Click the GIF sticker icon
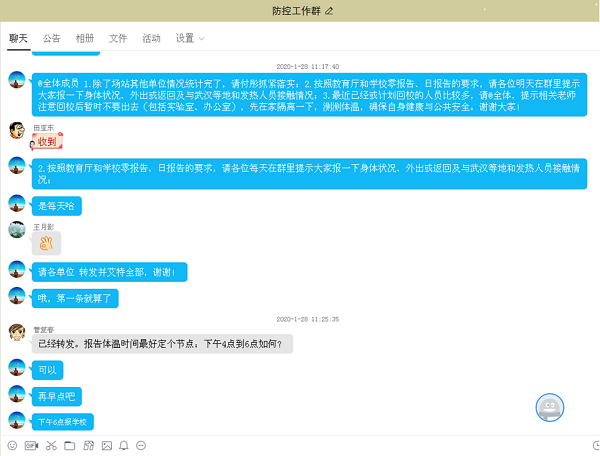The image size is (600, 456). [31, 445]
